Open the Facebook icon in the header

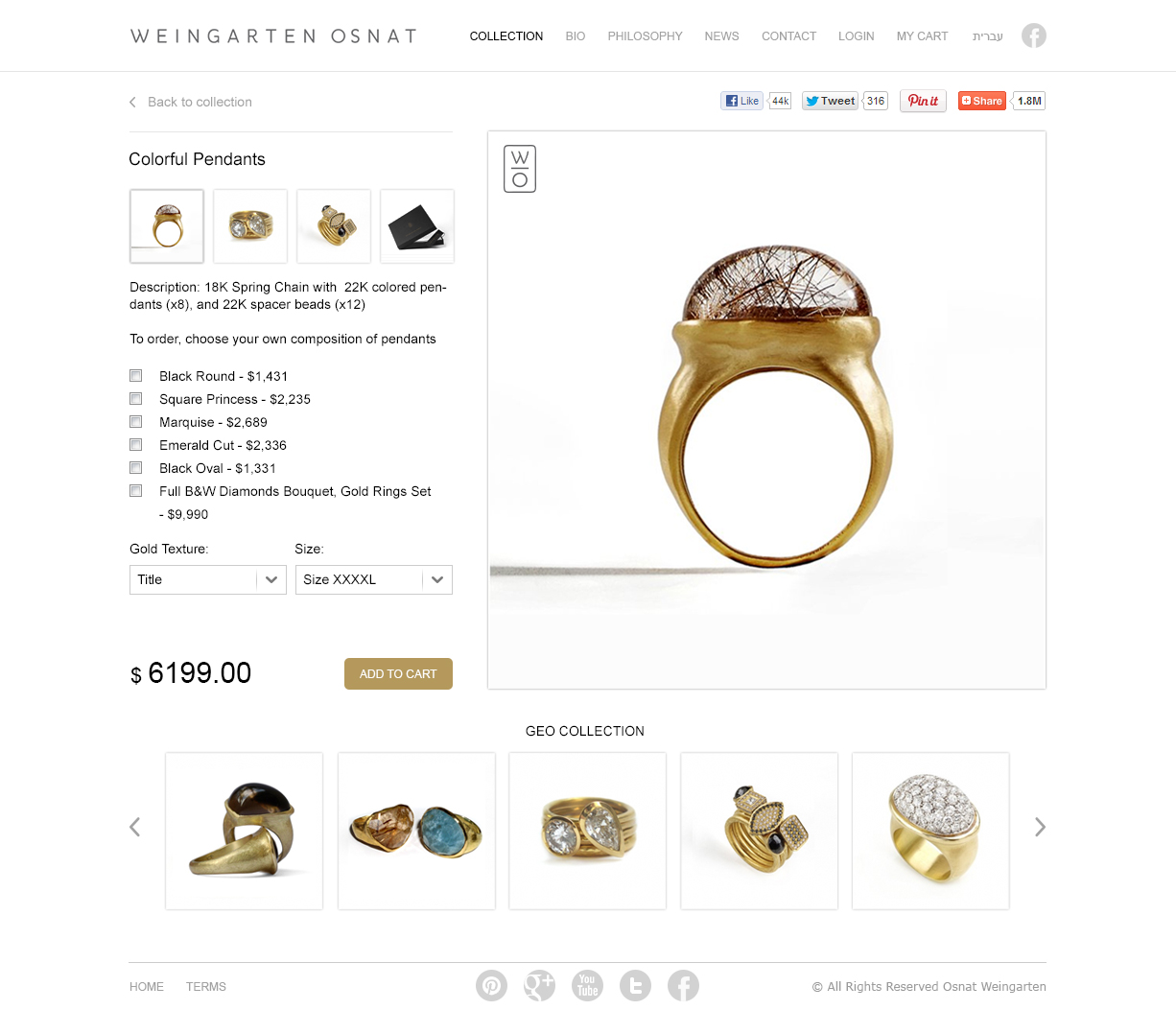(x=1034, y=35)
